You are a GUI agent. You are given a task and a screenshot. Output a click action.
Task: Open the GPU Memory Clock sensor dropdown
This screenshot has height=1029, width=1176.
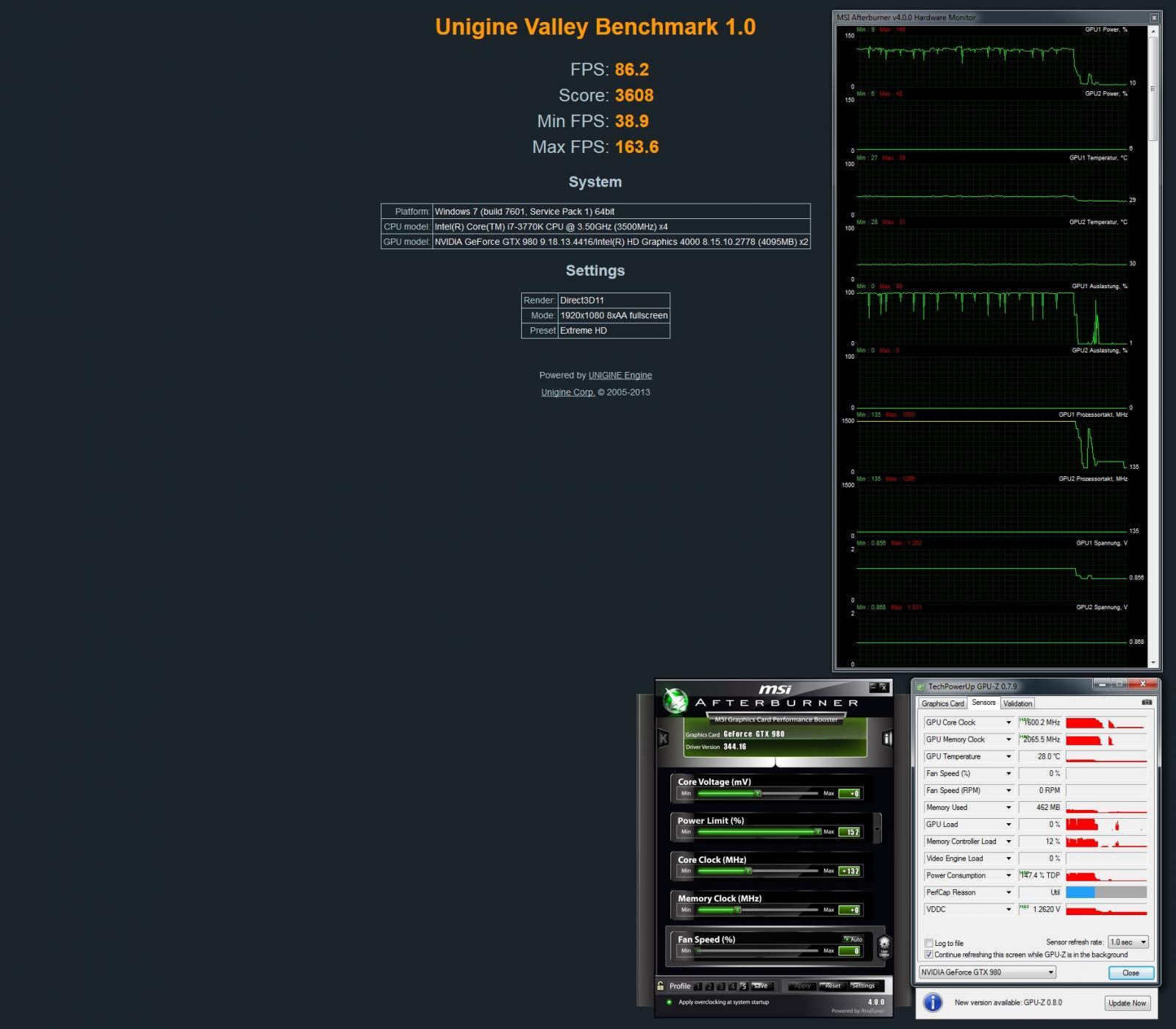[x=1008, y=739]
